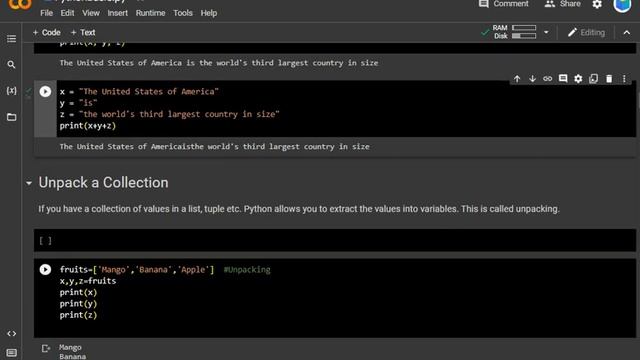
Task: Clear output icon next to Mango output
Action: (x=46, y=348)
